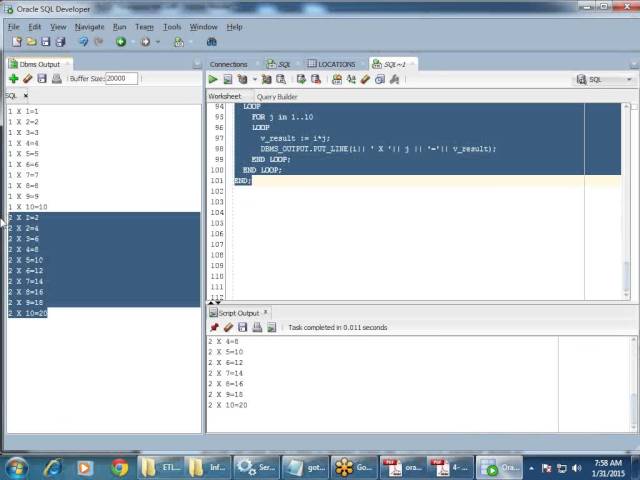Screen dimensions: 640x480
Task: Save the Script Output results
Action: (242, 327)
